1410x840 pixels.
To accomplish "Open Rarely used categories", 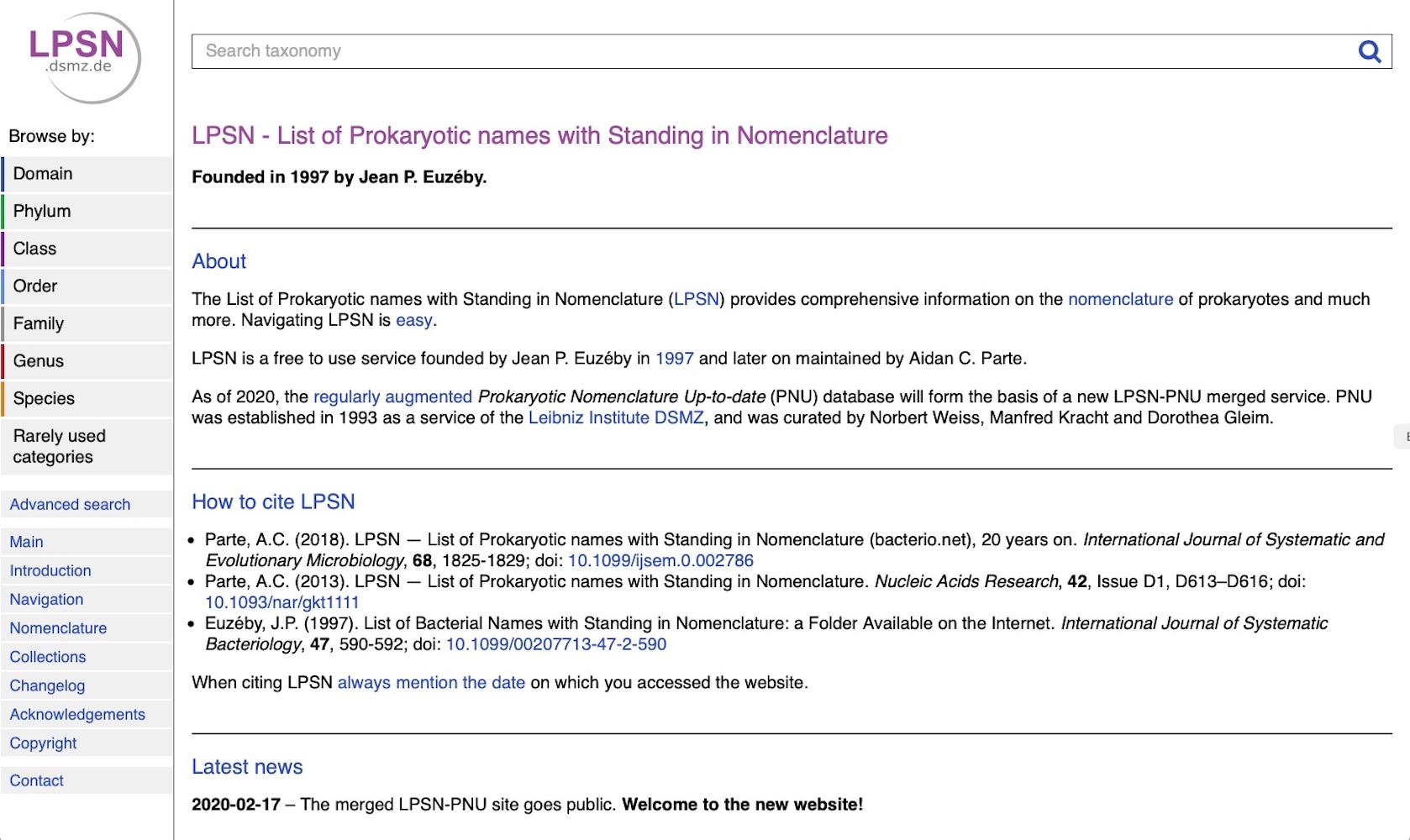I will point(59,446).
